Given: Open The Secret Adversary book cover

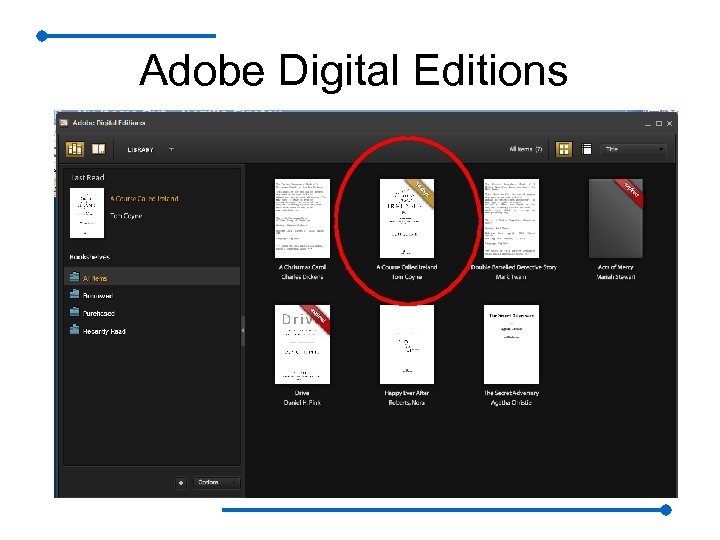Looking at the screenshot, I should point(511,344).
